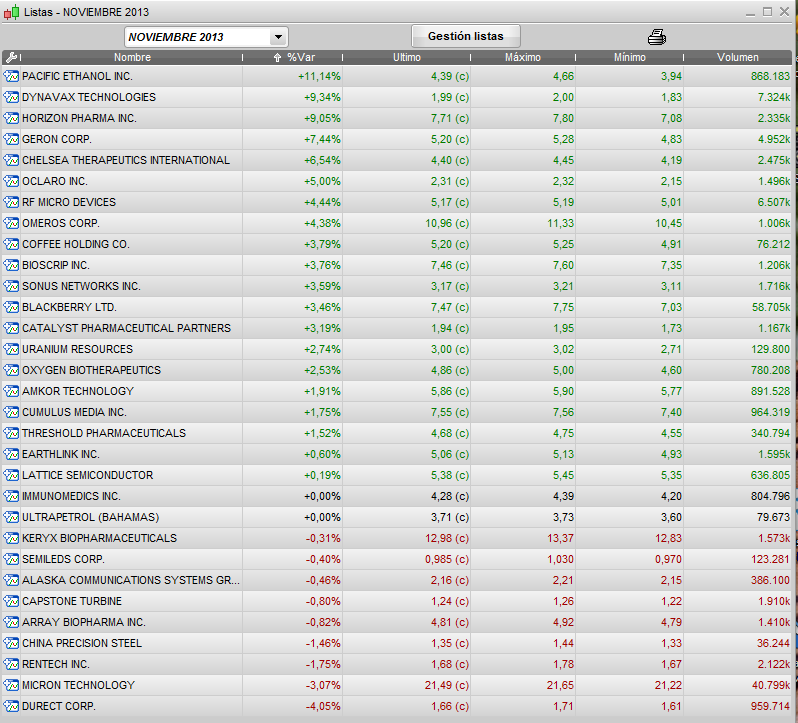The width and height of the screenshot is (798, 723).
Task: Open chart icon for ULTRAPETROL (BAHAMAS)
Action: [11, 517]
